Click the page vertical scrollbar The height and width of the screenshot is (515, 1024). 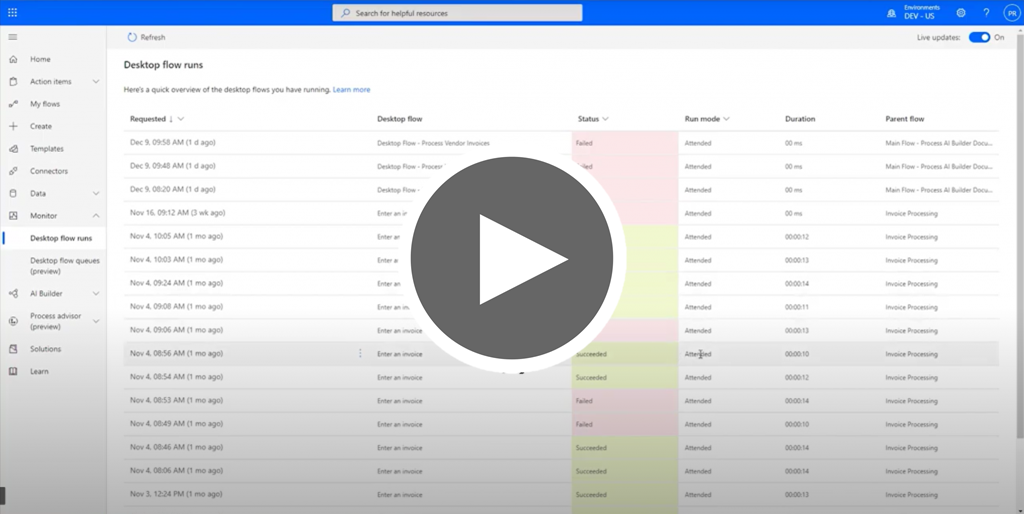click(1019, 235)
